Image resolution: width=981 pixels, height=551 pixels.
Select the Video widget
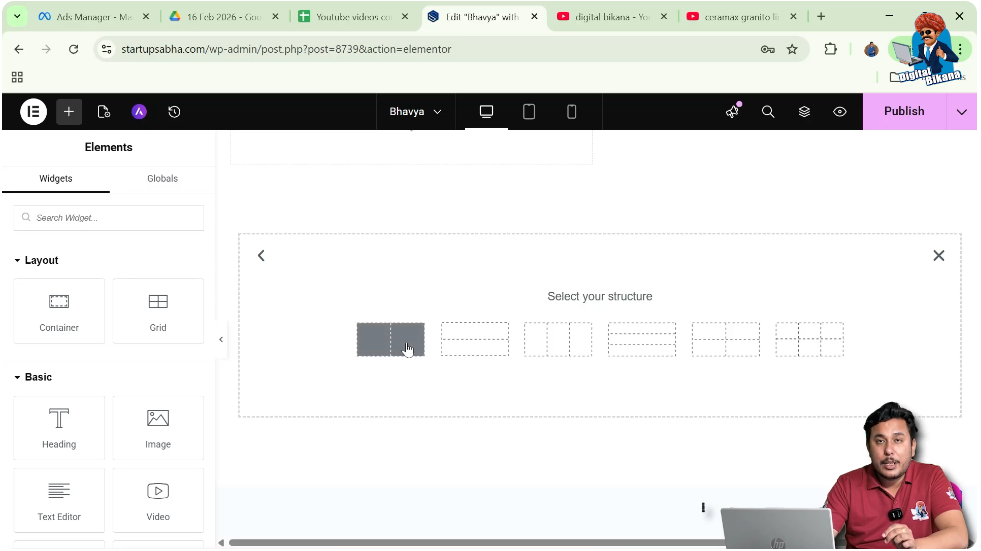(158, 500)
